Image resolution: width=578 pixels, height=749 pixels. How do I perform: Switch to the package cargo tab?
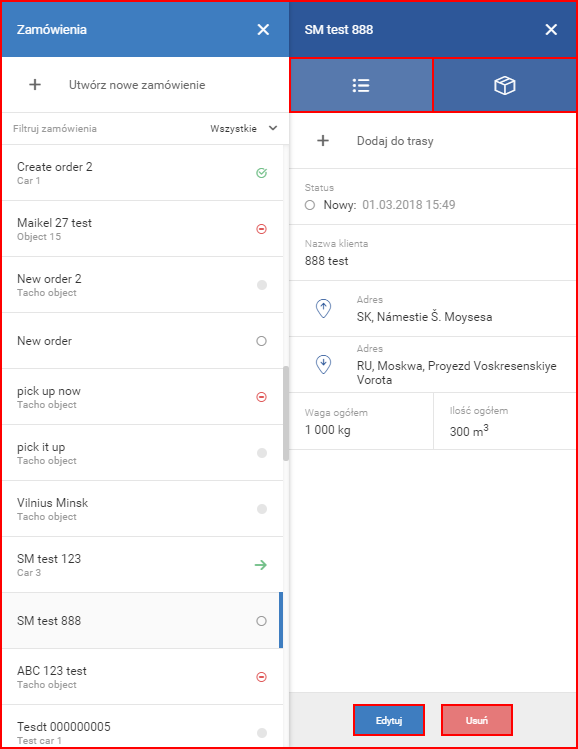[x=504, y=86]
